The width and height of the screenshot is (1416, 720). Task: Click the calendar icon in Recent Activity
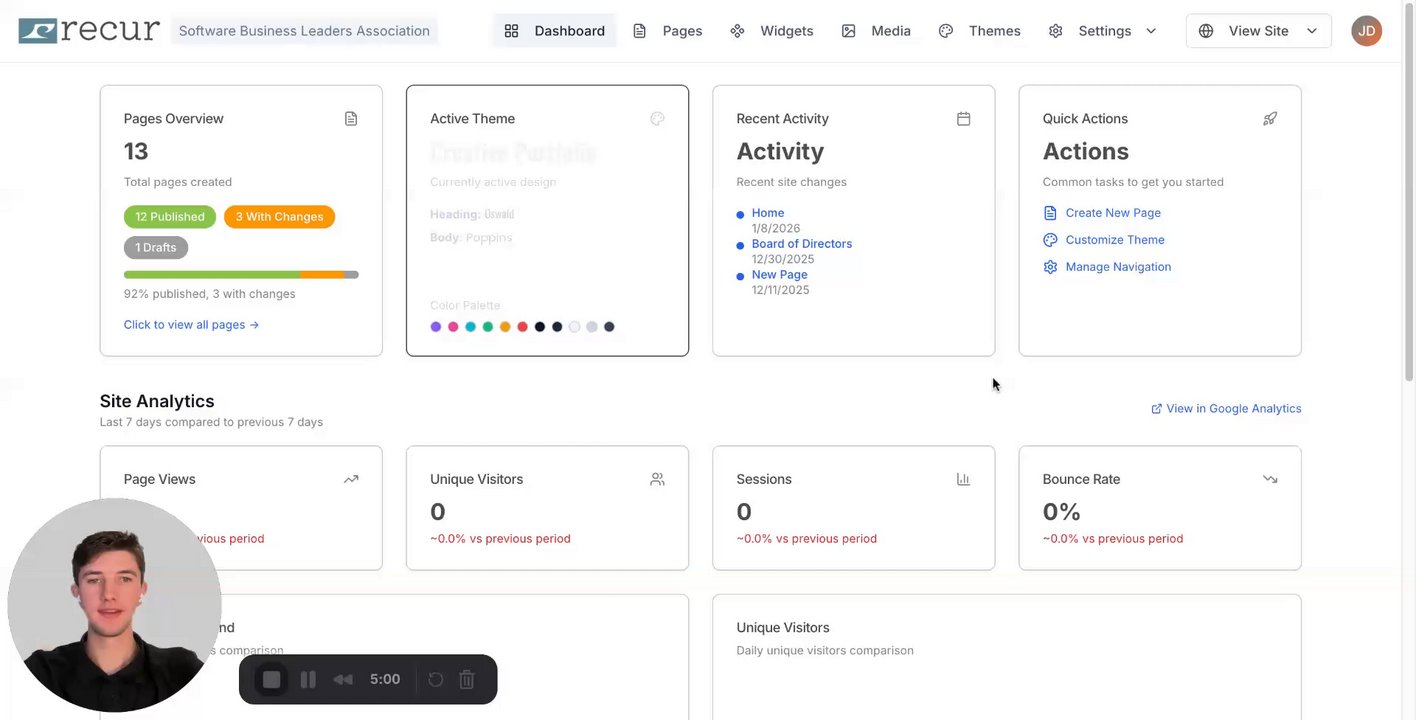(963, 119)
